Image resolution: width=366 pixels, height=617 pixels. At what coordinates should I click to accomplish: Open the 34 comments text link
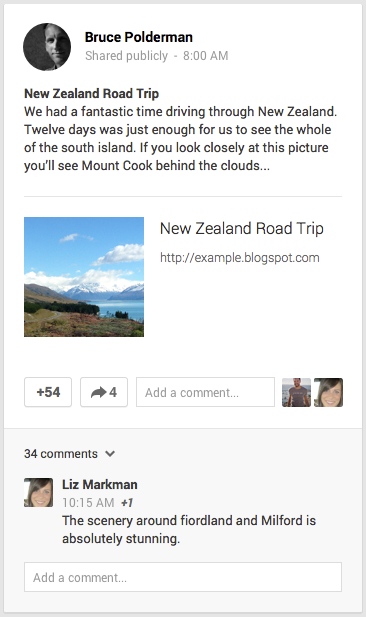[x=61, y=454]
